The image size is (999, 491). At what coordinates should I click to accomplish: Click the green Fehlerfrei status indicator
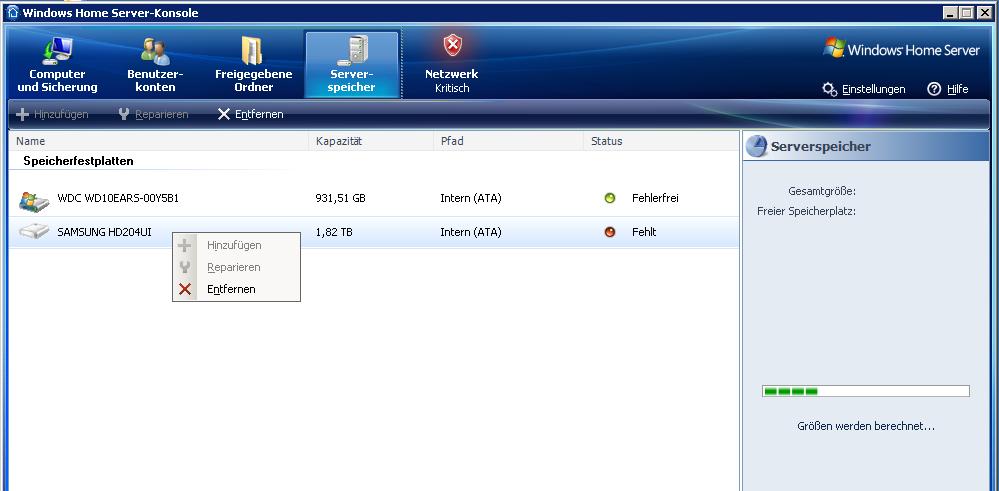point(610,198)
